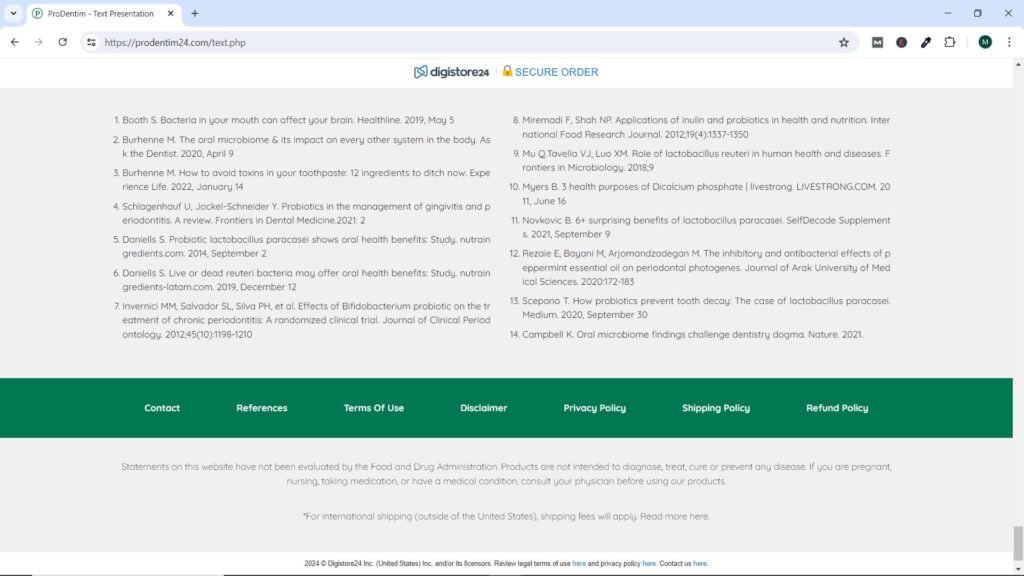View the Refund Policy link
Image resolution: width=1024 pixels, height=576 pixels.
click(837, 408)
